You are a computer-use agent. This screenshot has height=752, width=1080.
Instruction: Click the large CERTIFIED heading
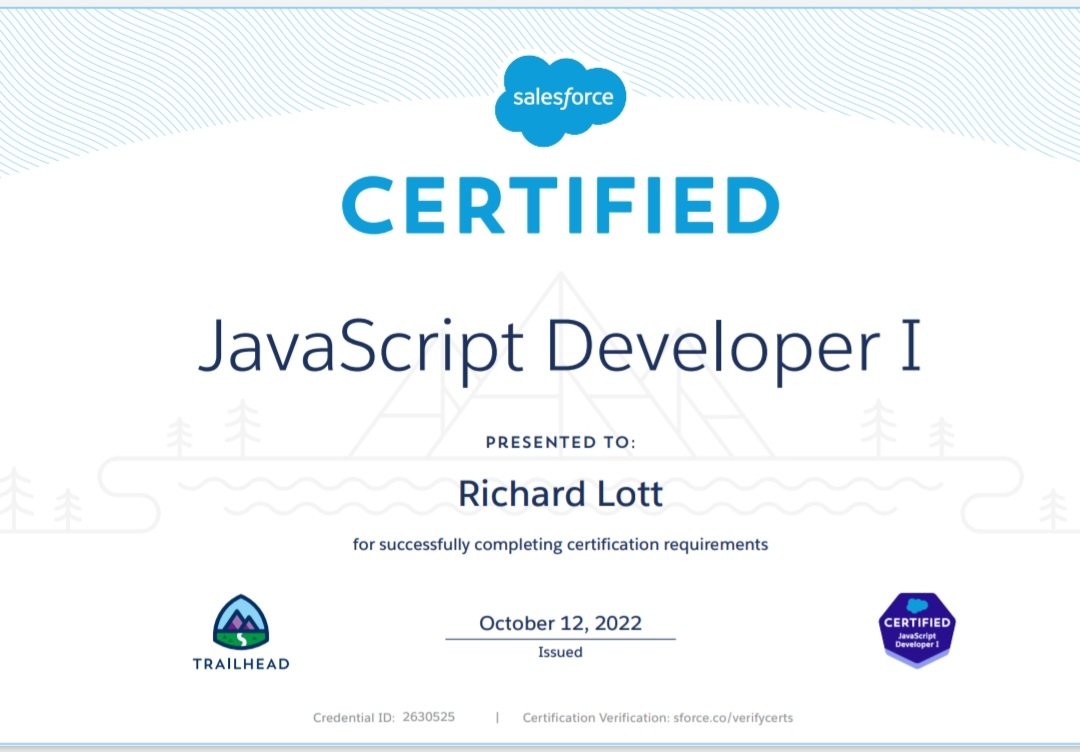tap(560, 205)
